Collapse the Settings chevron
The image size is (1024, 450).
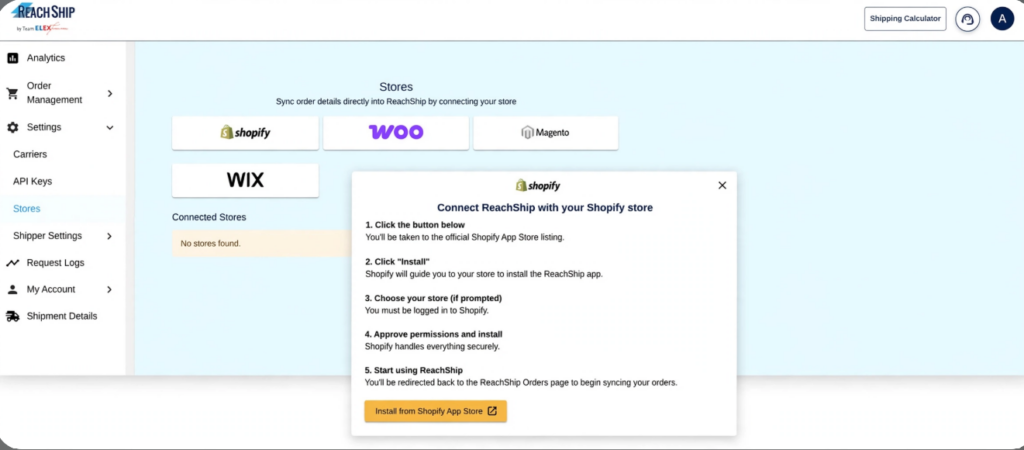[x=110, y=127]
